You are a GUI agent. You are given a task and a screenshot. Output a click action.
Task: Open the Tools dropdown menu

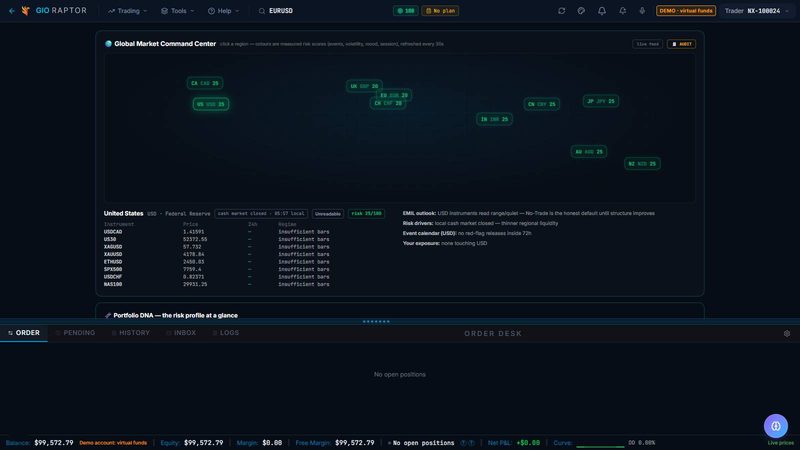coord(178,11)
